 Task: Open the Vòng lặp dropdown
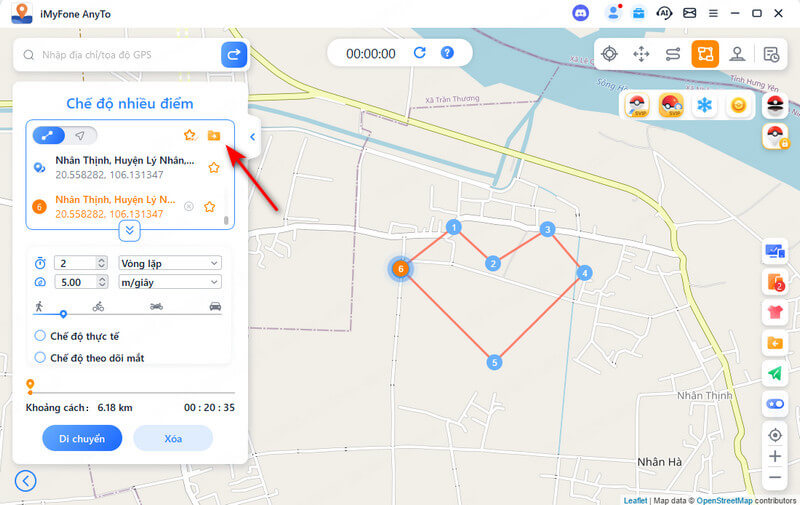click(169, 262)
